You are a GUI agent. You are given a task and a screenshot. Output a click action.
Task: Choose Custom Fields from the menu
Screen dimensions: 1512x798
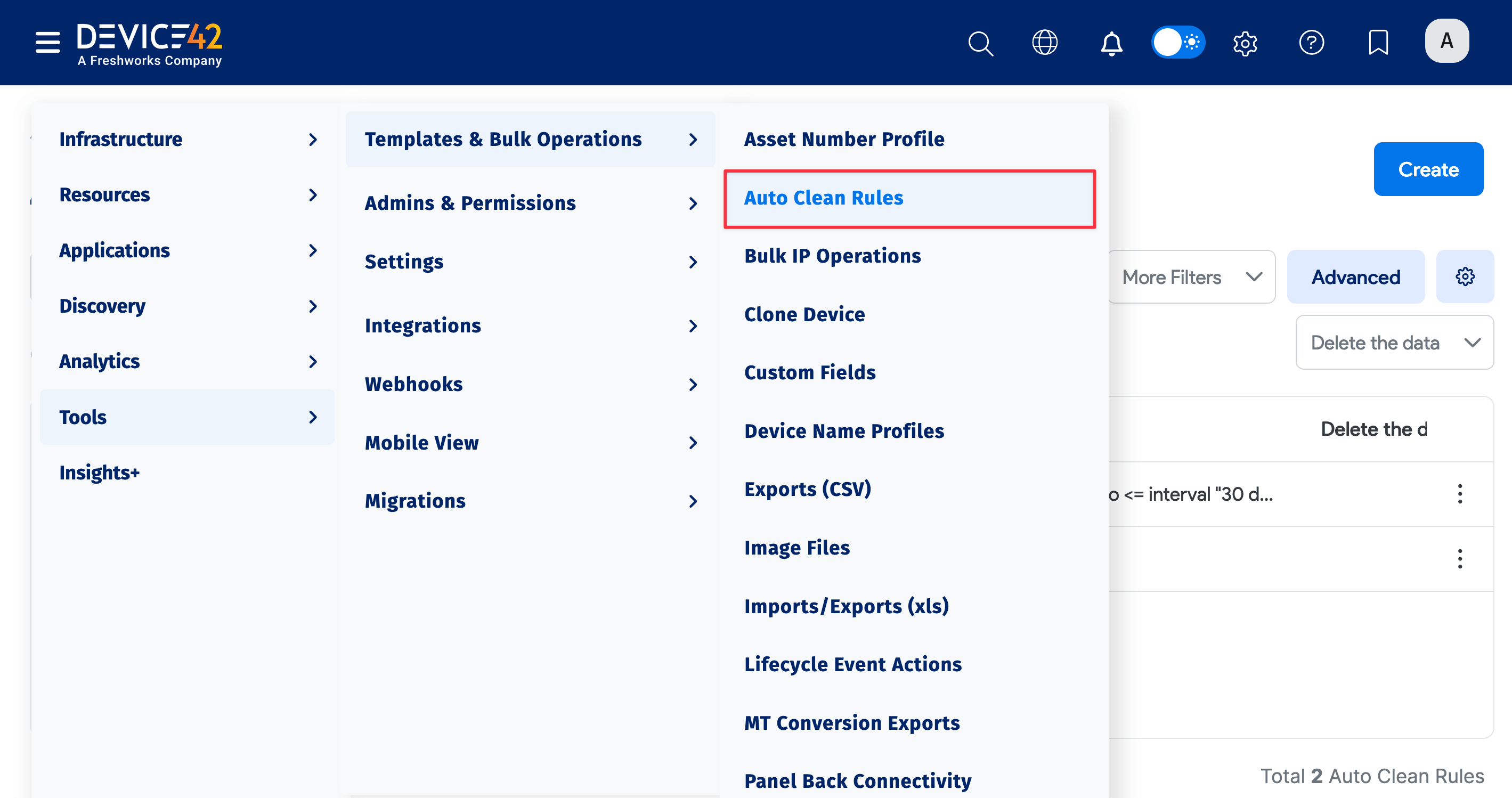(x=809, y=372)
